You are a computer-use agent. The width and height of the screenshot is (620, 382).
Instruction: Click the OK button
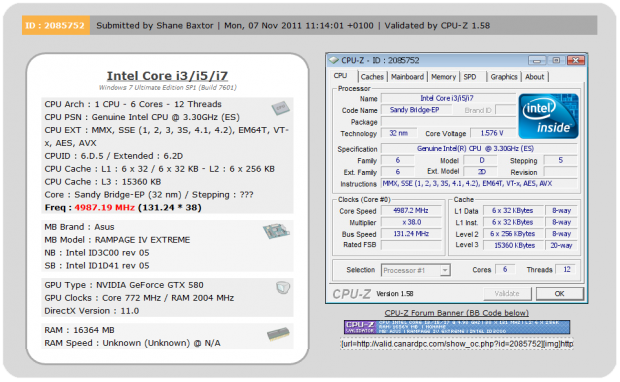coord(559,294)
